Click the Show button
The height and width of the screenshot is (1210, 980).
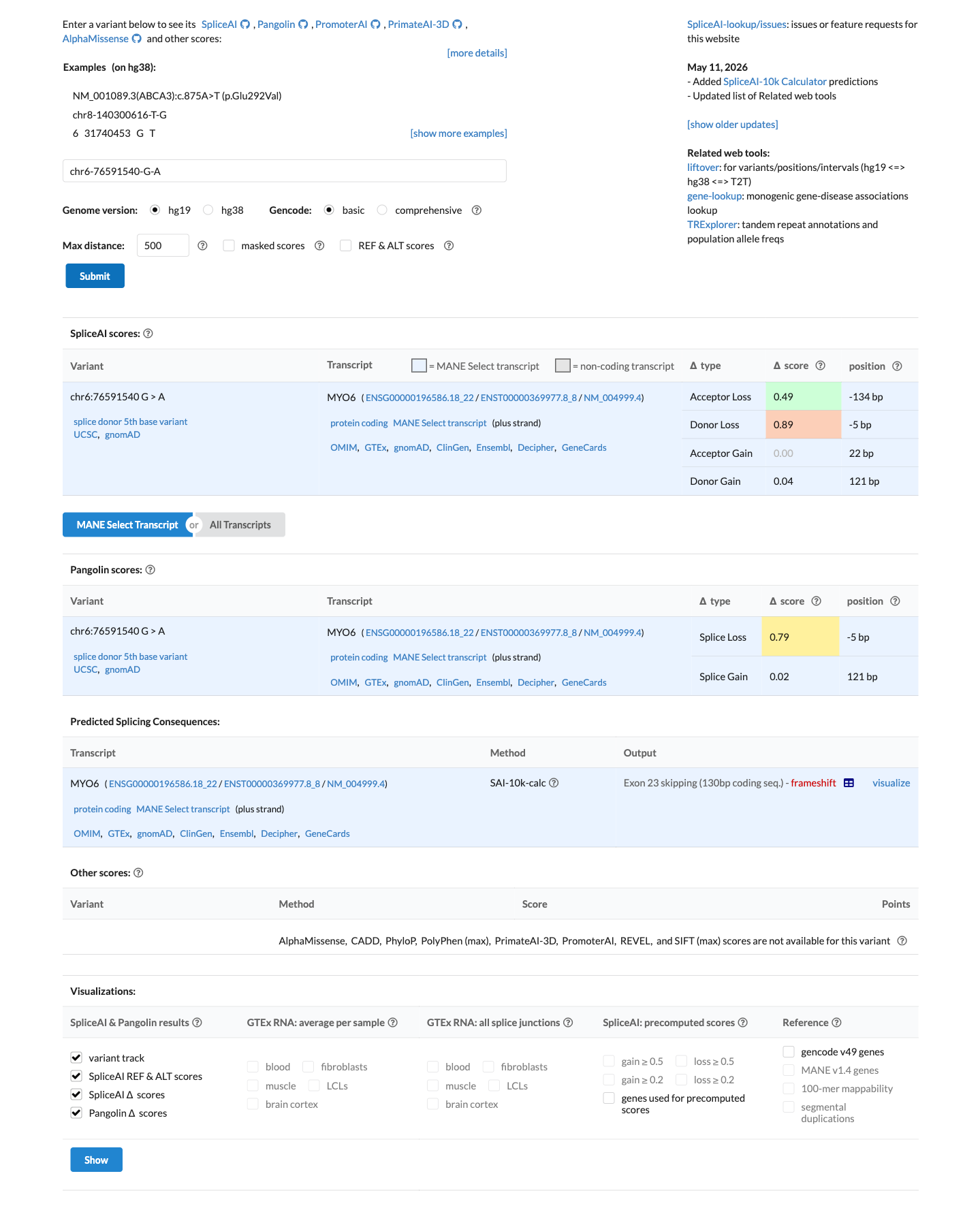coord(96,1160)
